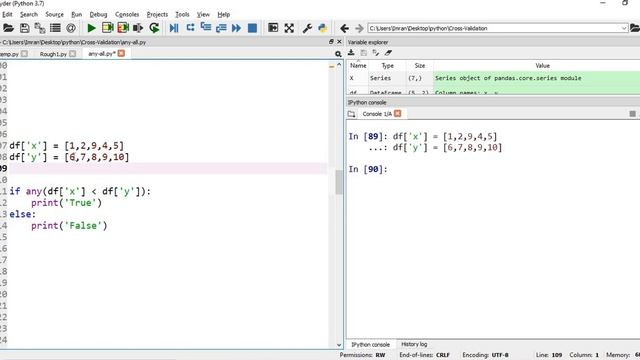Screen dimensions: 640x360
Task: Import data into Variable explorer
Action: tap(351, 53)
